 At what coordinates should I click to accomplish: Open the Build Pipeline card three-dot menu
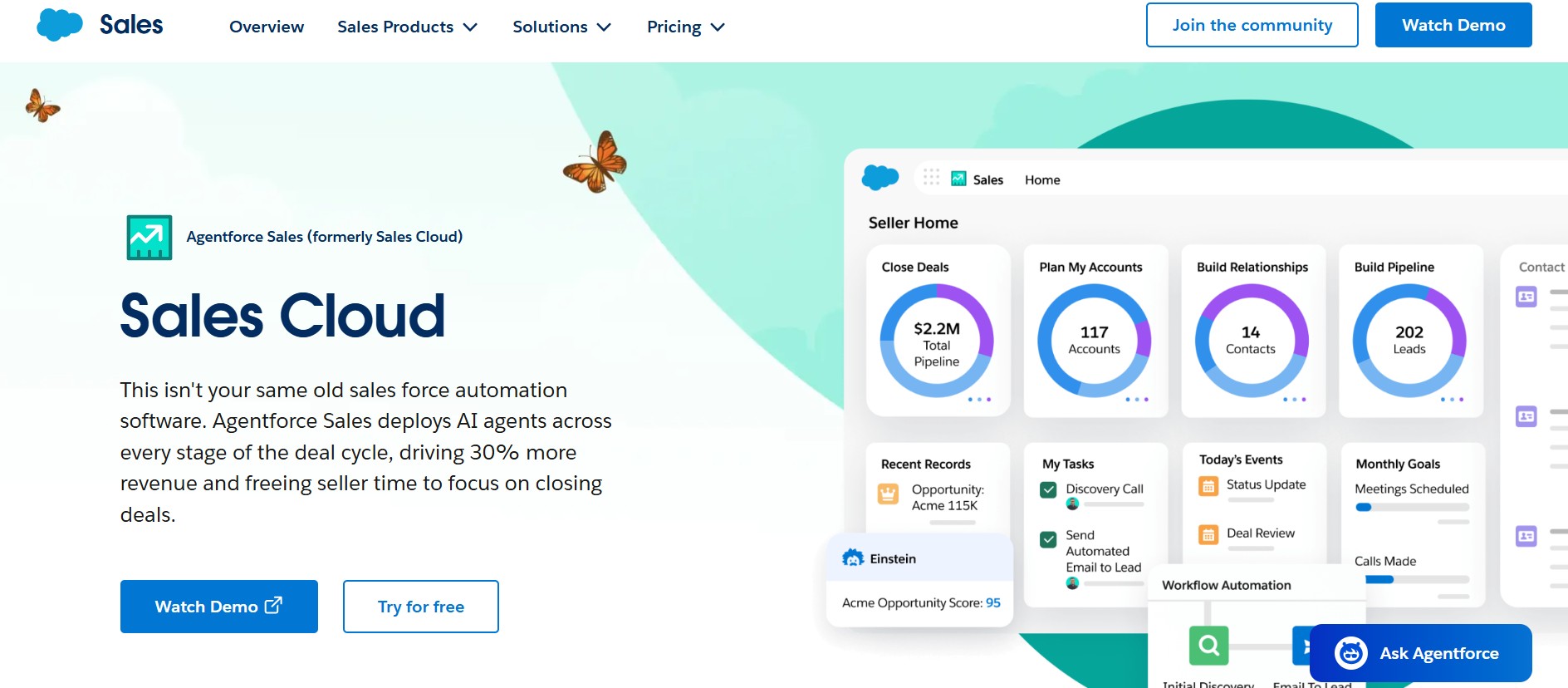(x=1452, y=400)
